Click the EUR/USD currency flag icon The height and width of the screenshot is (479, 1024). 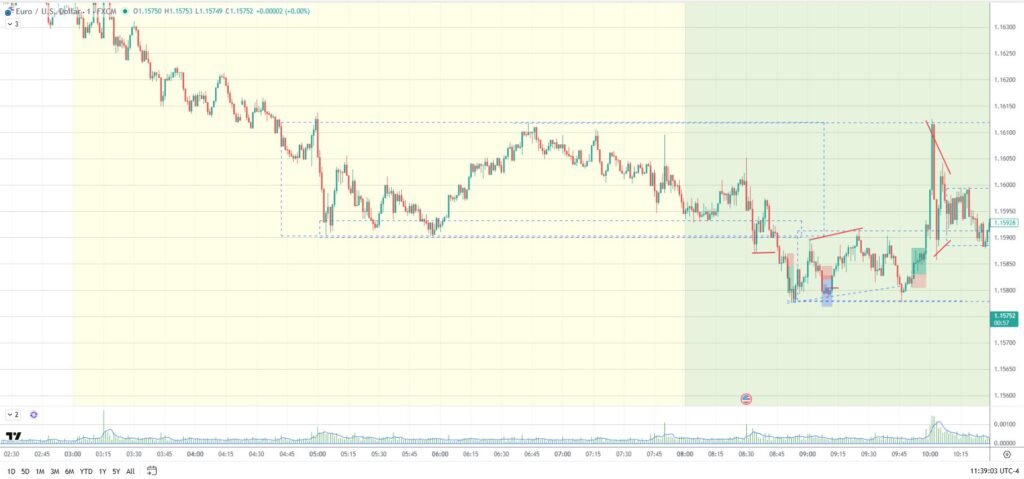click(8, 12)
